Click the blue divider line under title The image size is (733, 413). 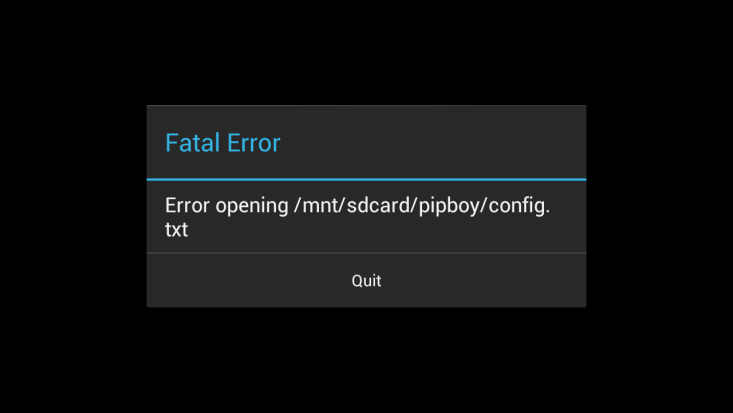(x=366, y=179)
